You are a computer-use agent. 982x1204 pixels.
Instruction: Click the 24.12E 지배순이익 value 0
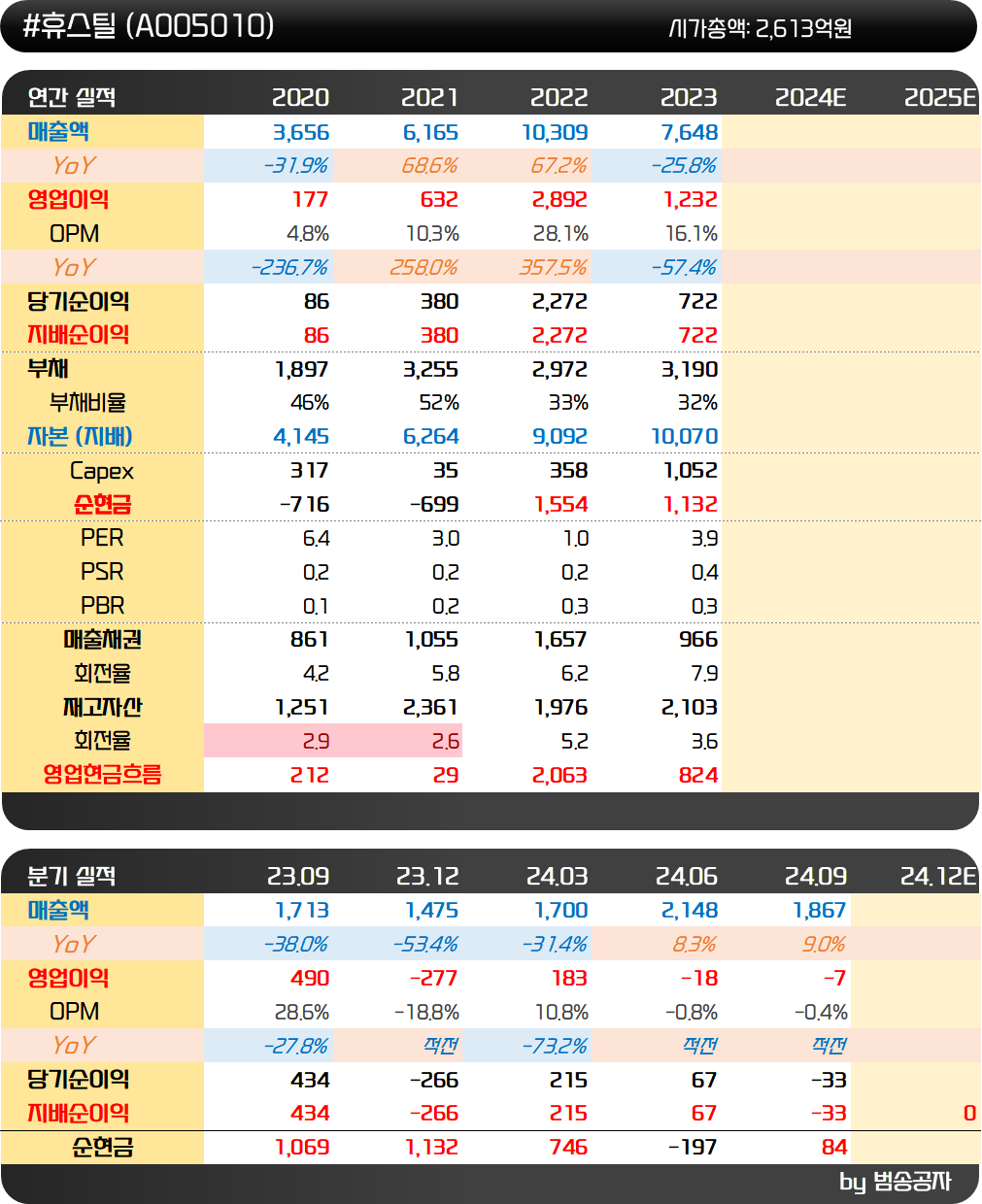click(x=969, y=1114)
